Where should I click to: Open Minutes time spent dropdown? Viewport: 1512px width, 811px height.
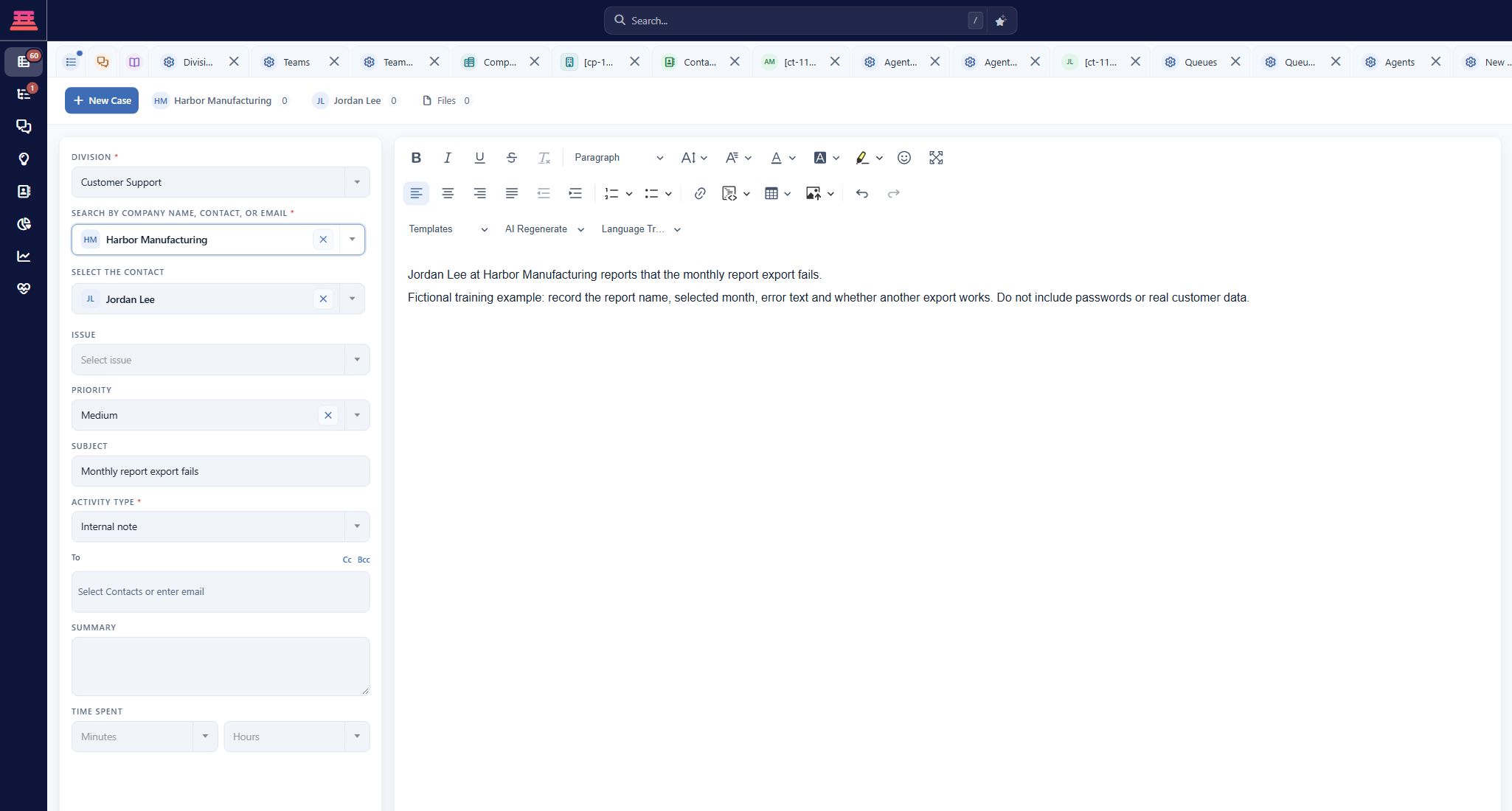[x=145, y=737]
